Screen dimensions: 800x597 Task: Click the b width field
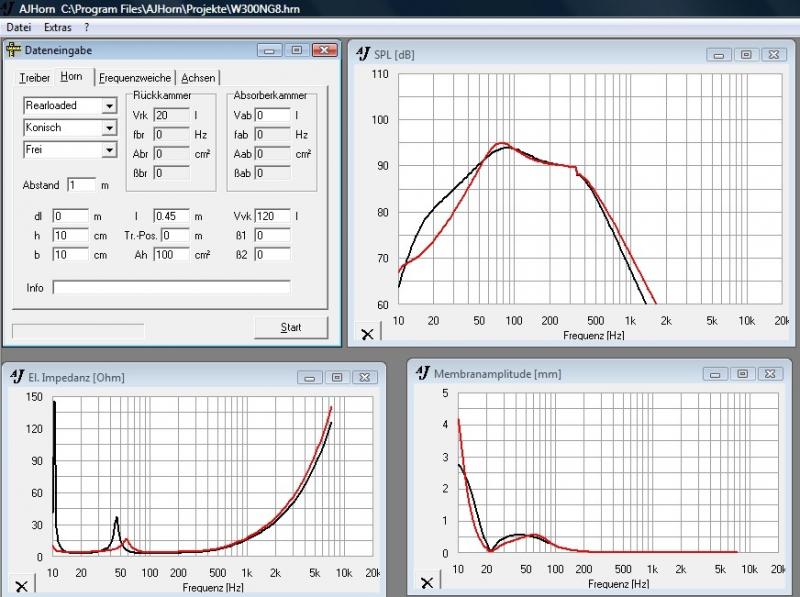tap(70, 255)
